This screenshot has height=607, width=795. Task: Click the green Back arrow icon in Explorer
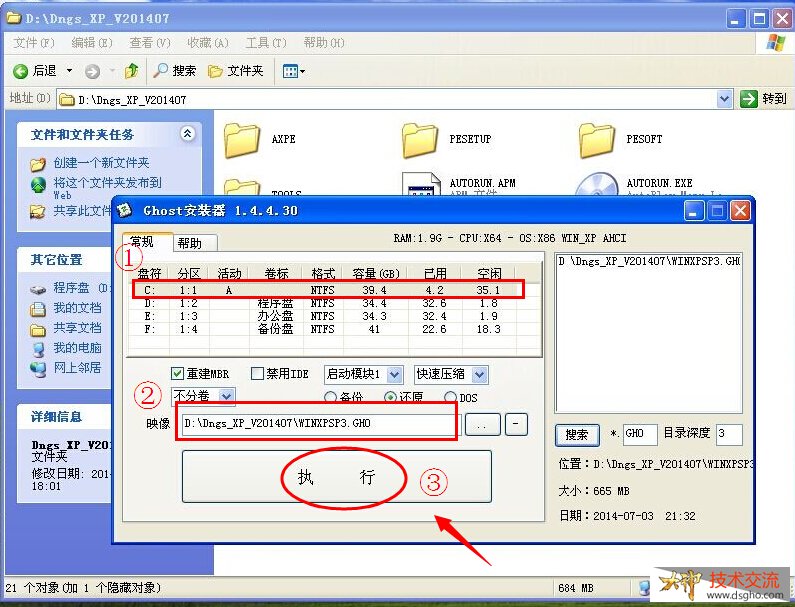20,71
